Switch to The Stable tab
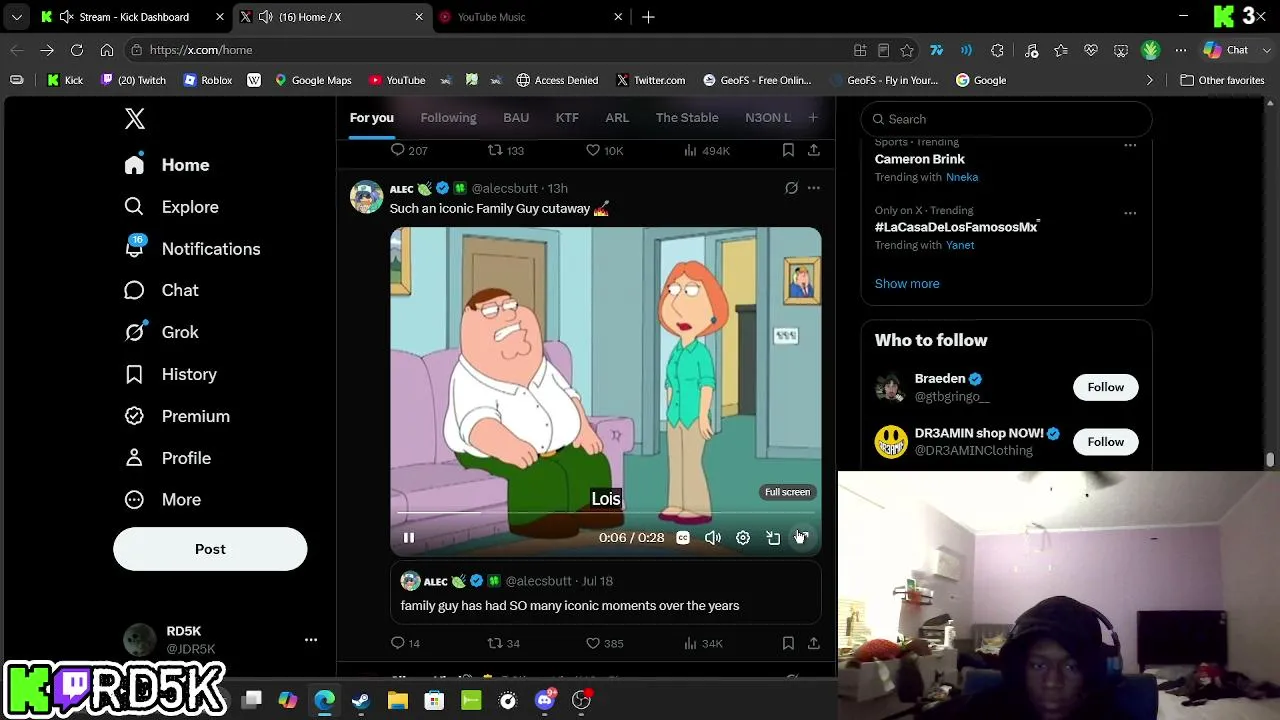The width and height of the screenshot is (1280, 720). click(687, 118)
